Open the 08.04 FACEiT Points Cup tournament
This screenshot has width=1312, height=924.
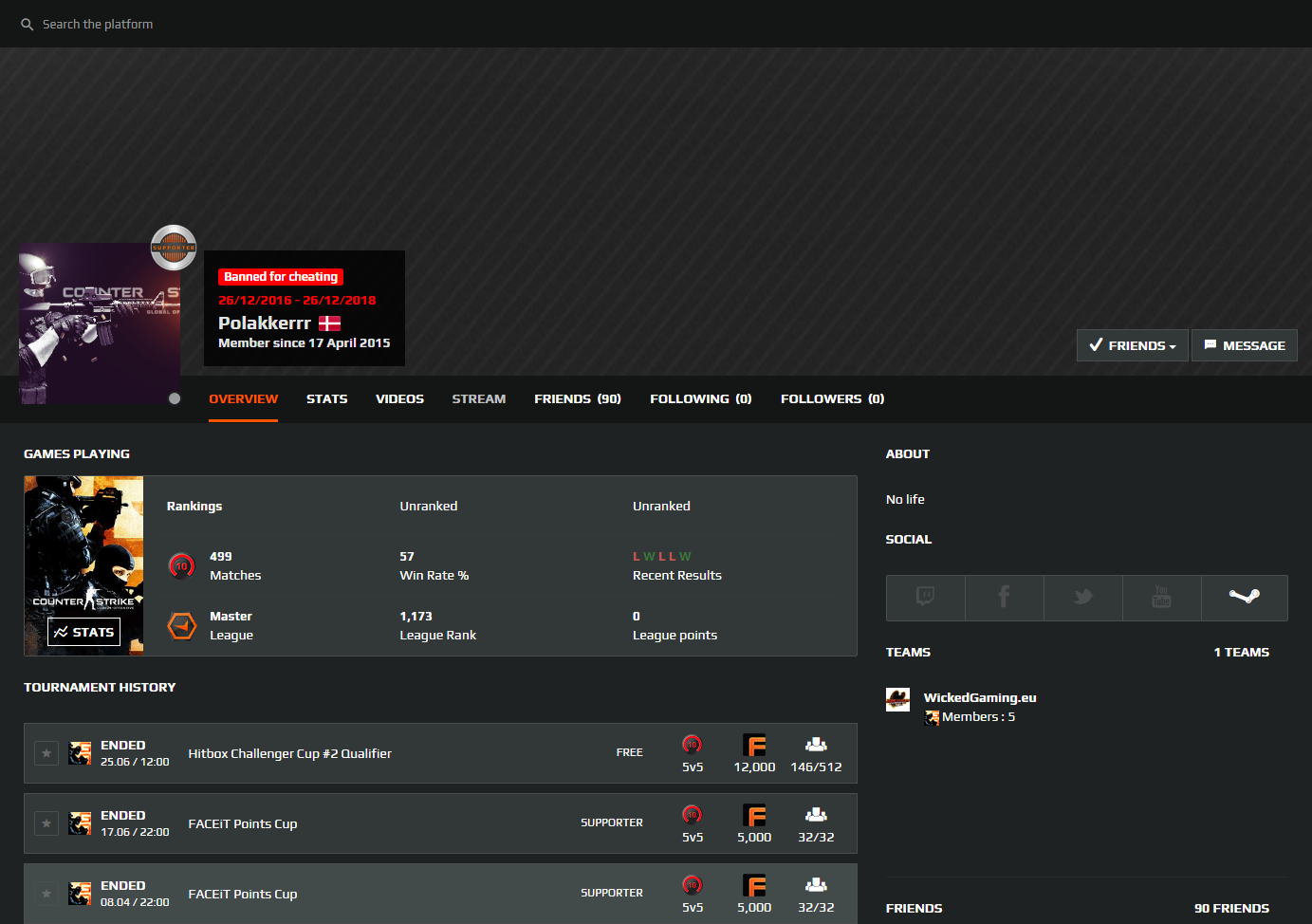[243, 895]
